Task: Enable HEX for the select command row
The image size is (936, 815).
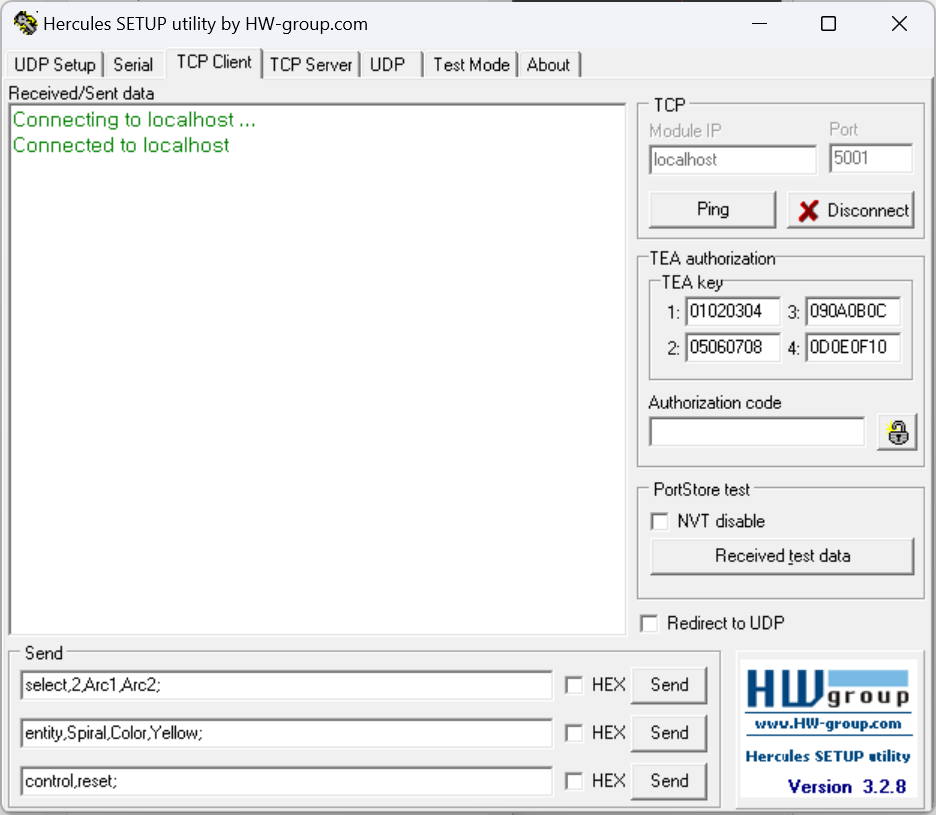Action: [574, 685]
